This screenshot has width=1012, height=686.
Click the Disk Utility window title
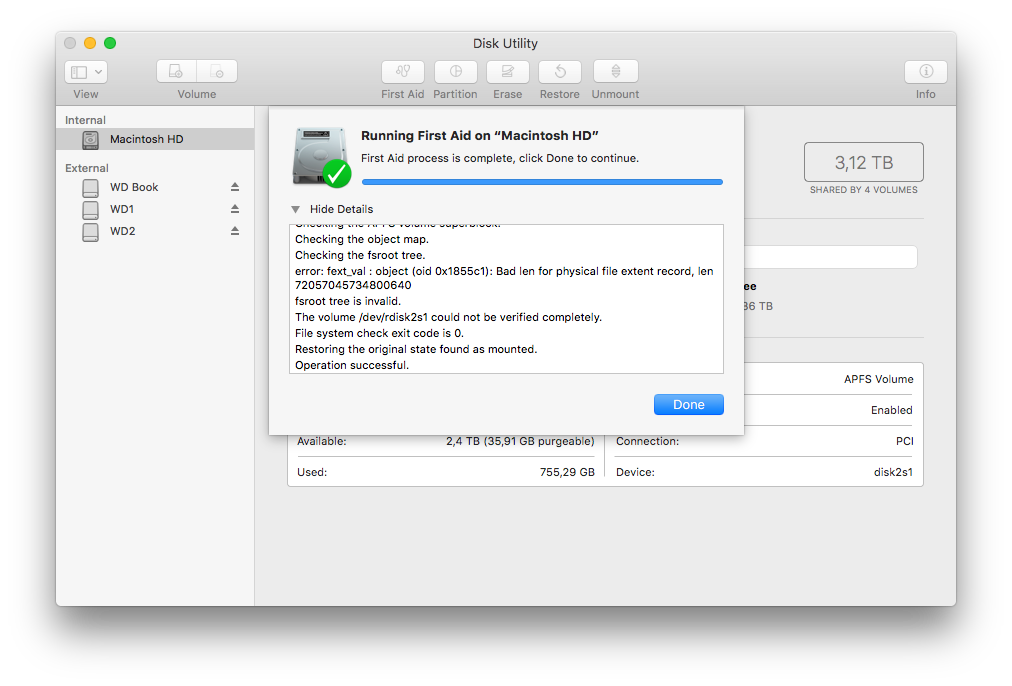click(x=505, y=43)
